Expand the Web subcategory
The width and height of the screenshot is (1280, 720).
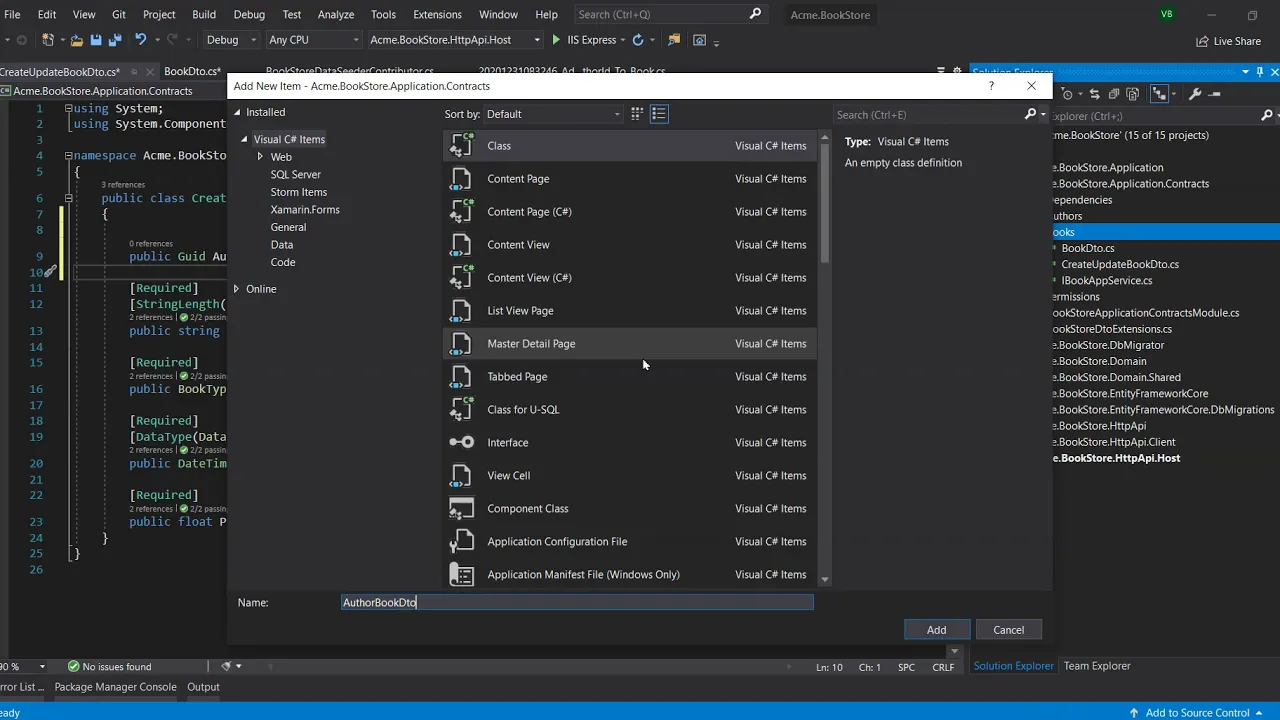pyautogui.click(x=260, y=157)
